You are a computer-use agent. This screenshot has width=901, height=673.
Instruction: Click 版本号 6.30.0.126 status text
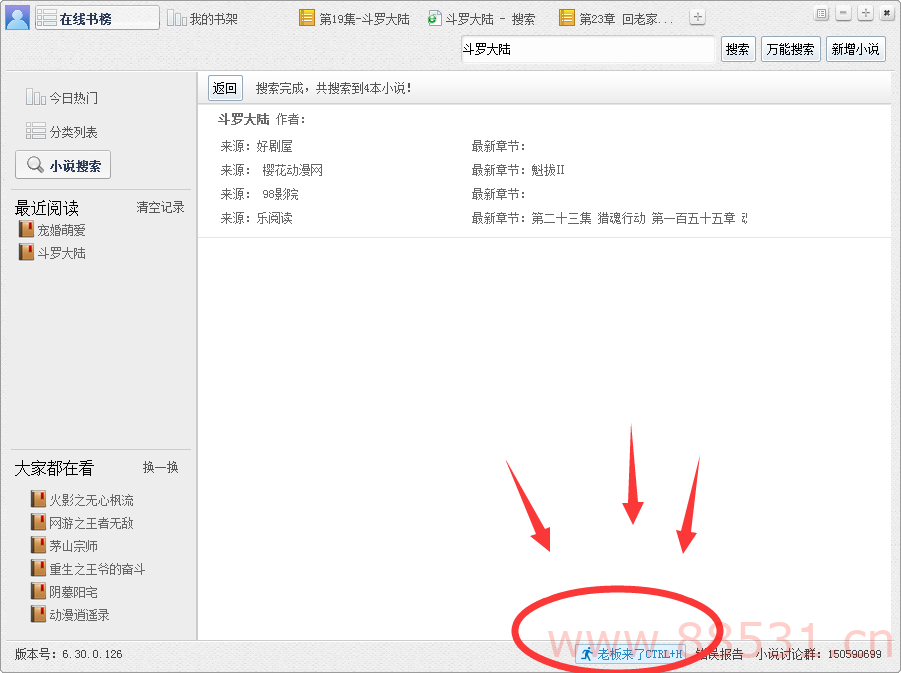[x=68, y=654]
